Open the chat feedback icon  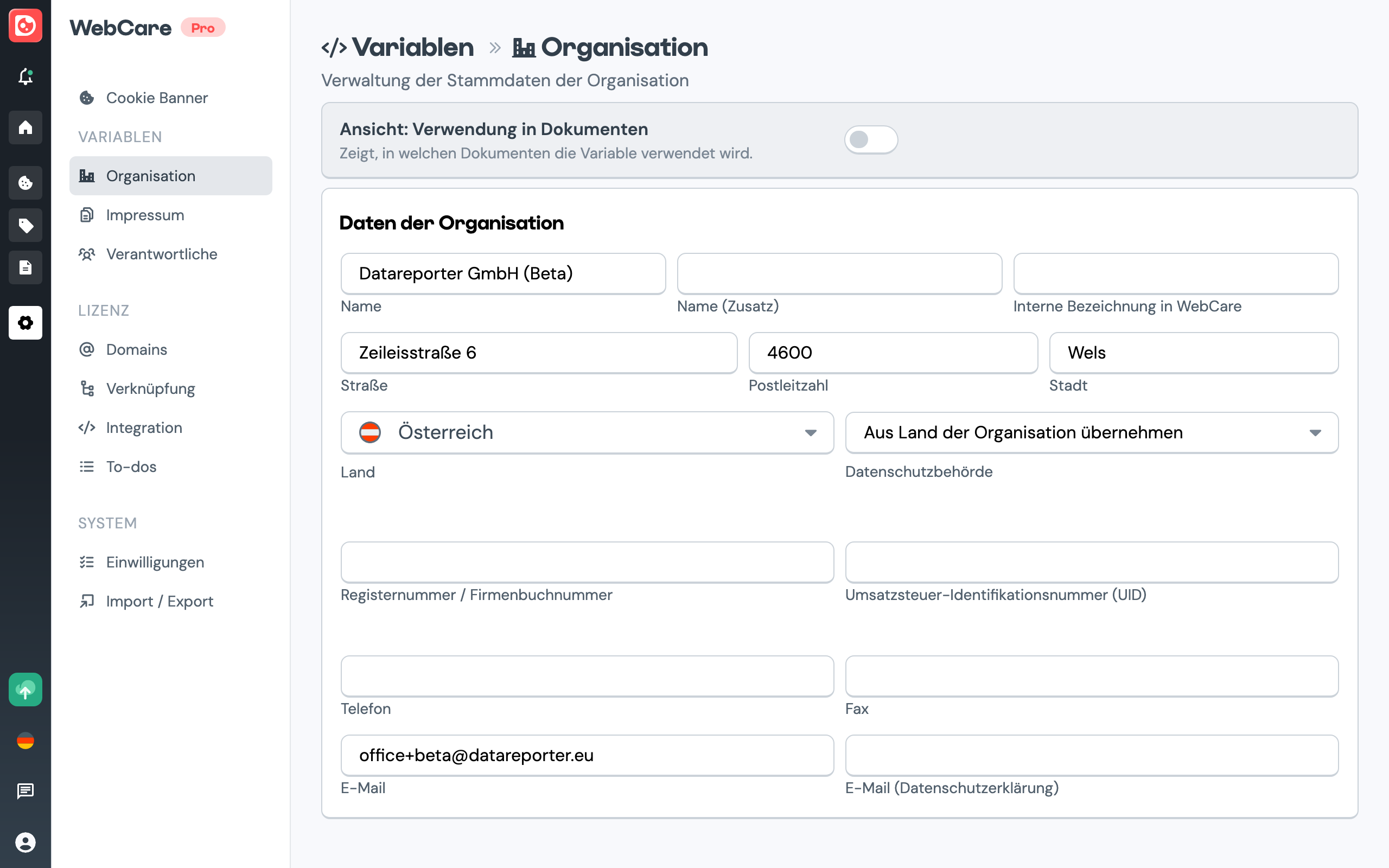[26, 791]
